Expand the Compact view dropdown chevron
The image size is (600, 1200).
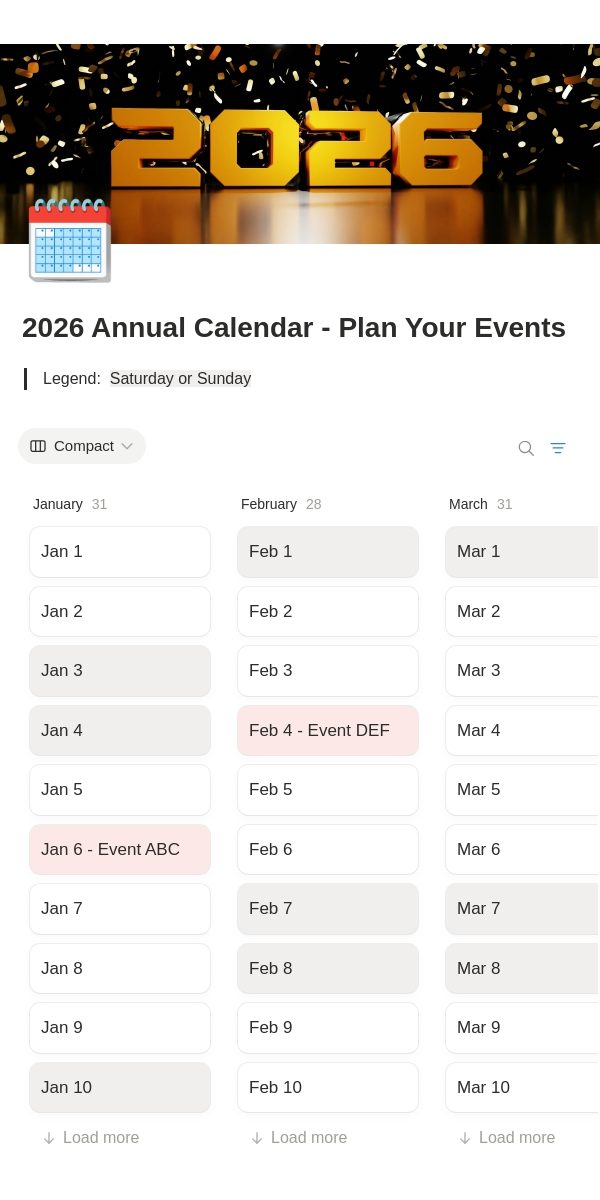click(127, 446)
